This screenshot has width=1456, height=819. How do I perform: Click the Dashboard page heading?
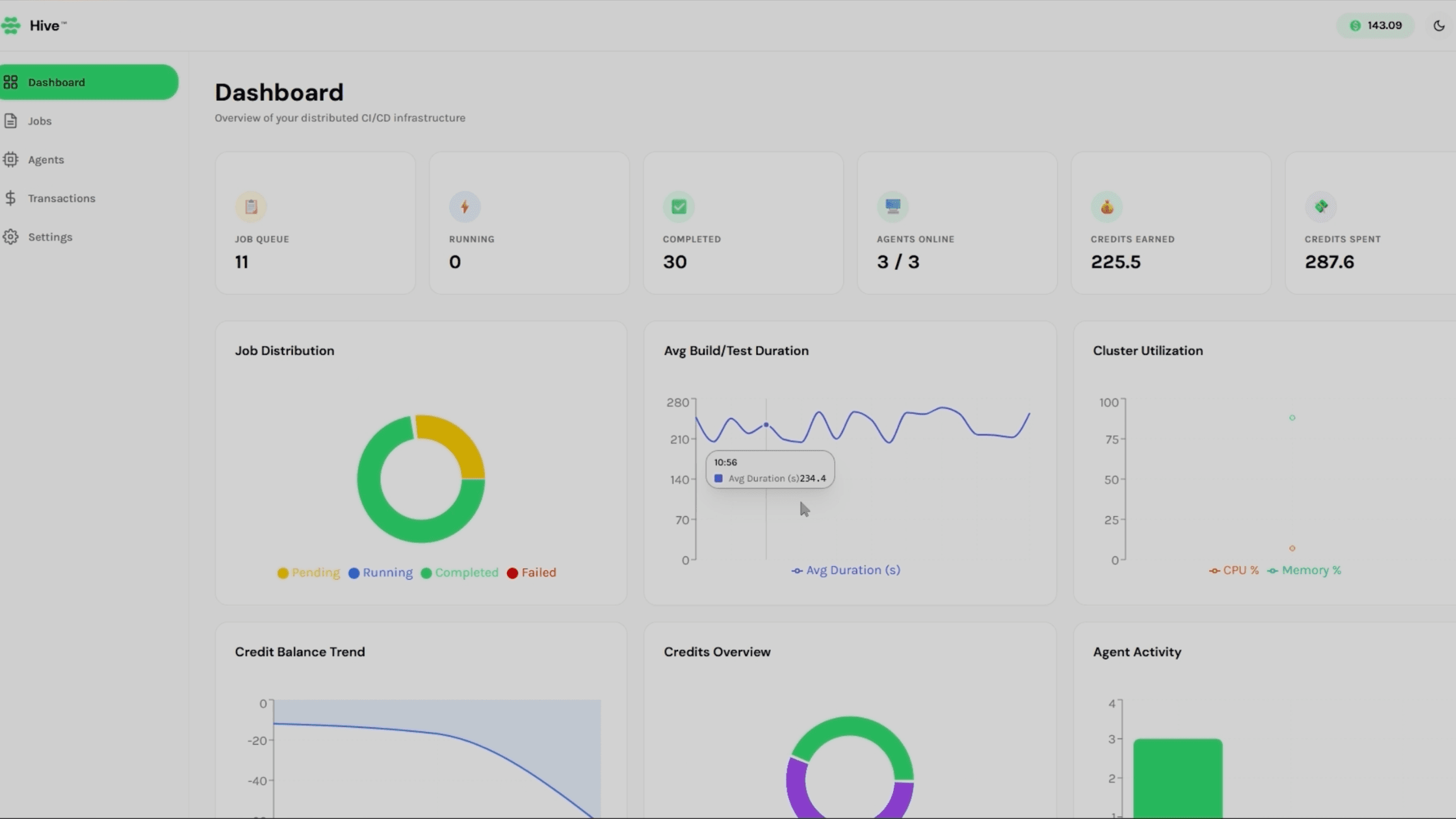click(x=279, y=92)
